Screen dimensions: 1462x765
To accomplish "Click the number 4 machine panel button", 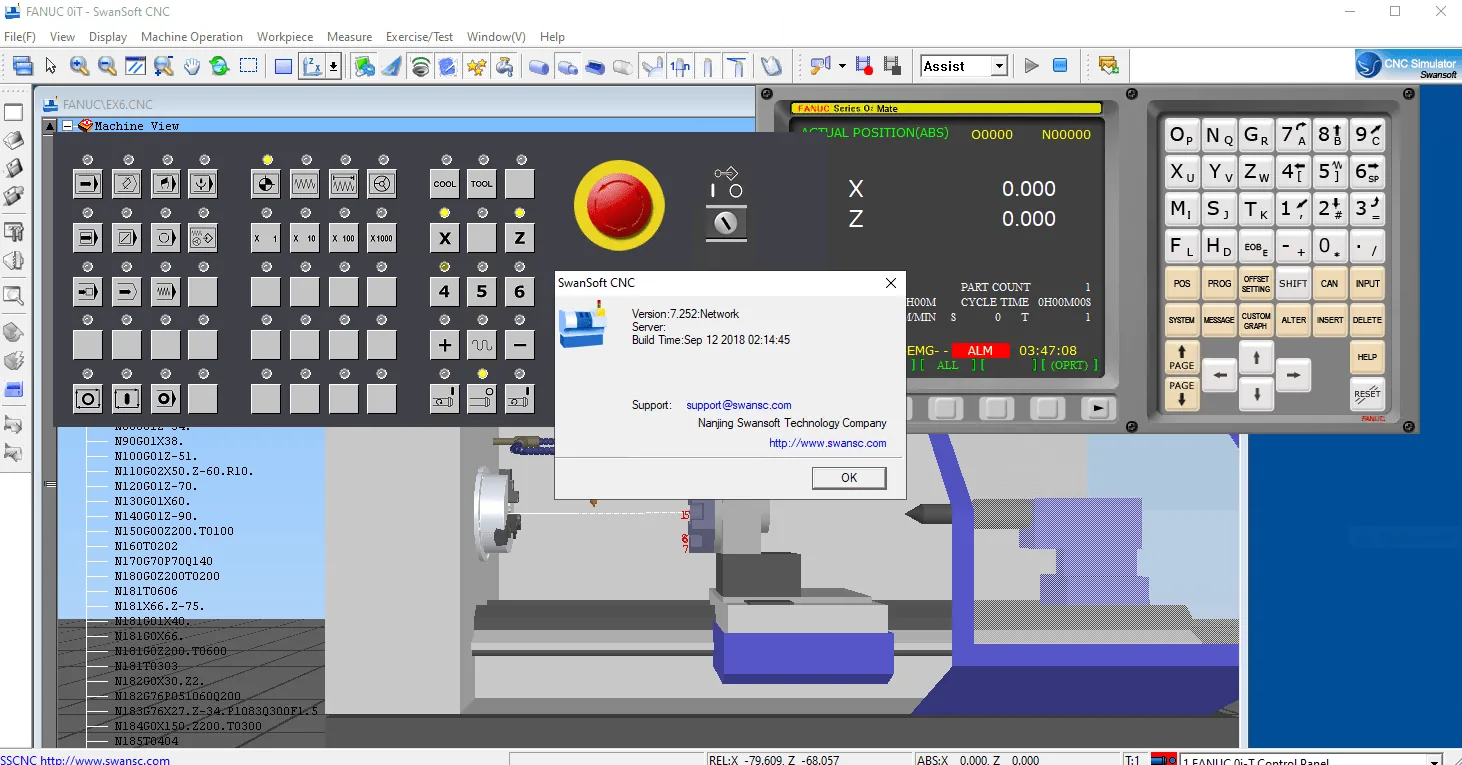I will [x=445, y=292].
